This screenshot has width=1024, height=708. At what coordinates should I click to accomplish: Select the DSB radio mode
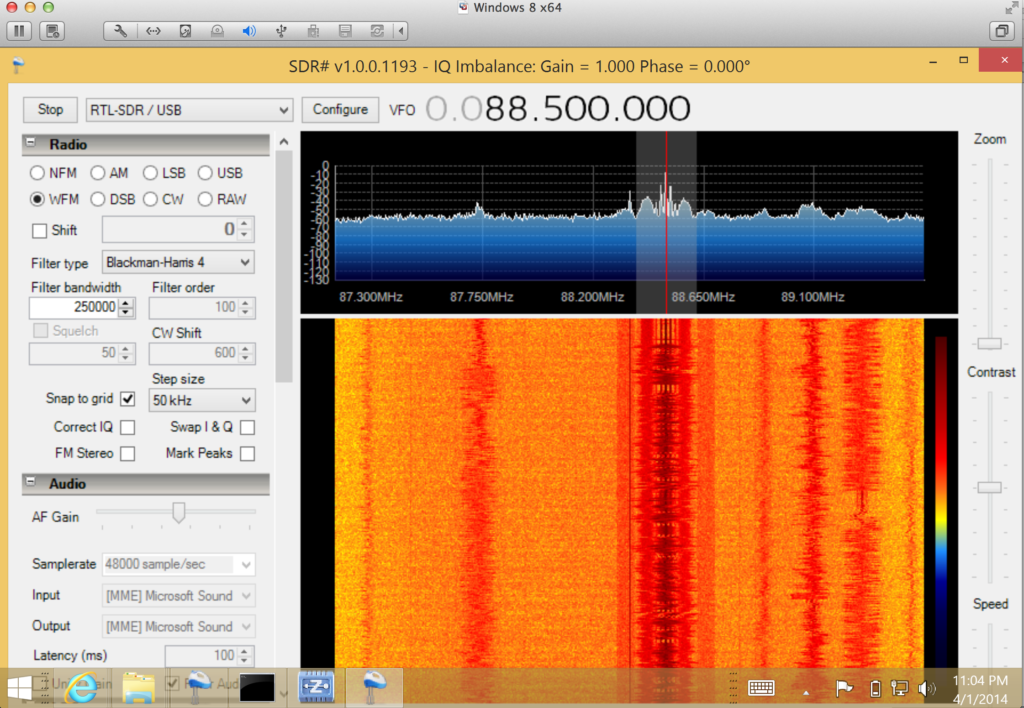[x=98, y=199]
